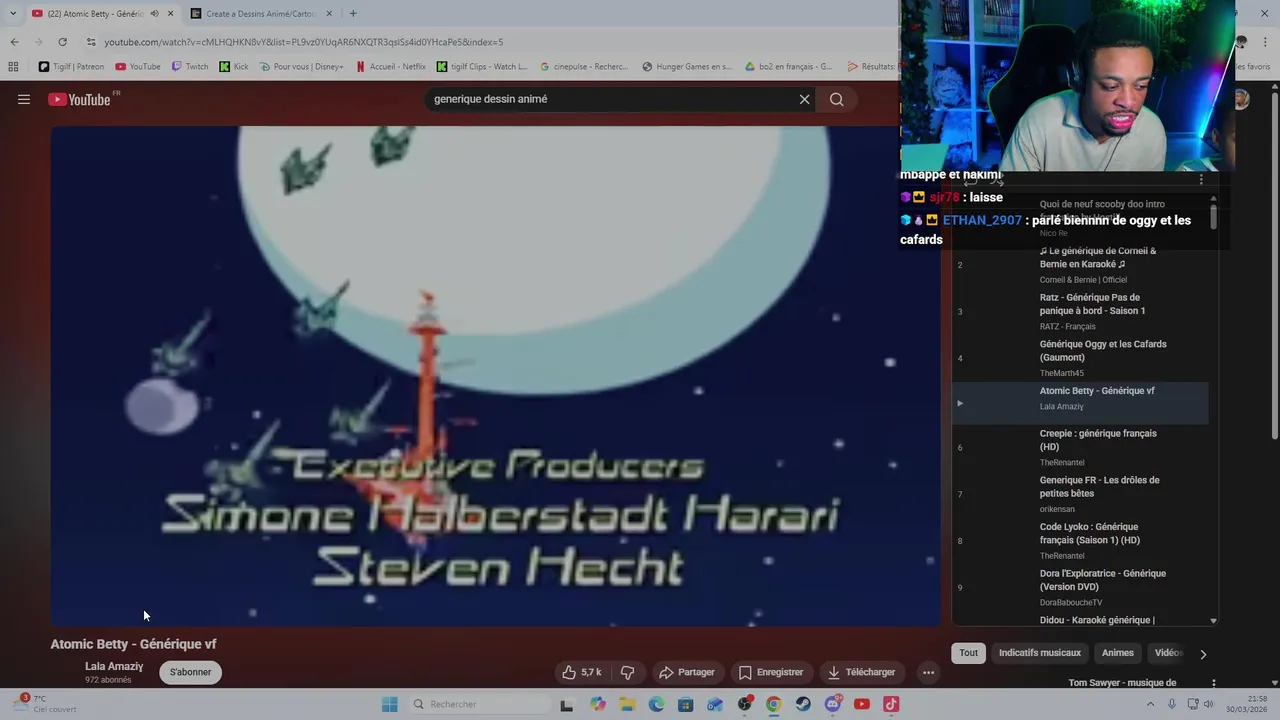1280x720 pixels.
Task: Click the Partager share button
Action: (686, 672)
